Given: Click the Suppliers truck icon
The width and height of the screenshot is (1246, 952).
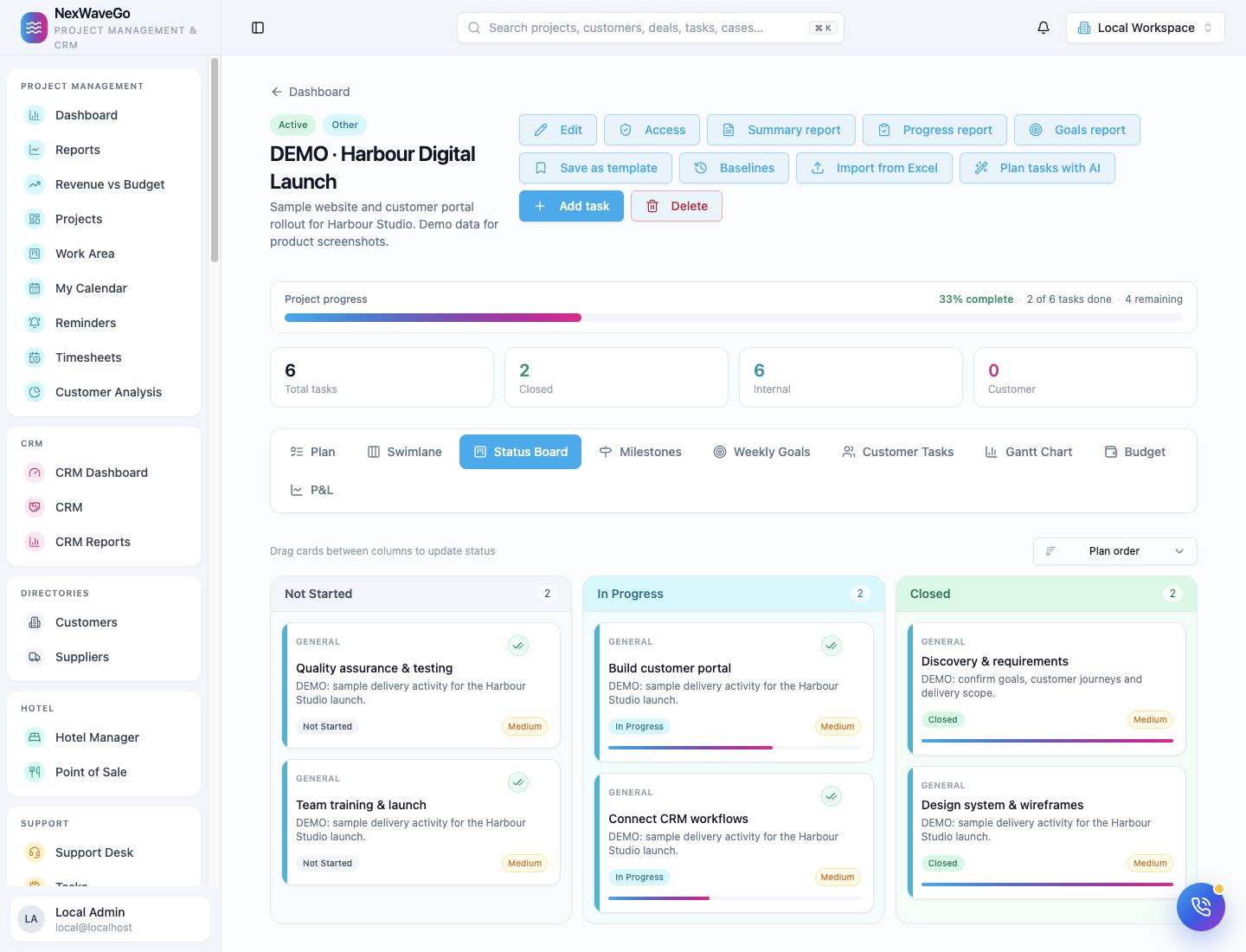Looking at the screenshot, I should pos(35,657).
